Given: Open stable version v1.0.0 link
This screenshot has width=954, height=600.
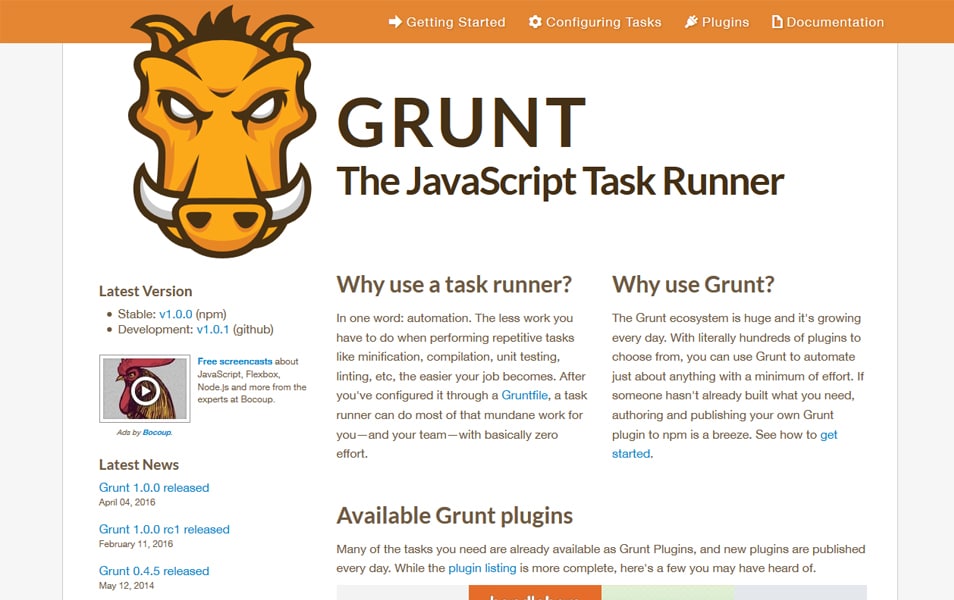Looking at the screenshot, I should [x=176, y=314].
